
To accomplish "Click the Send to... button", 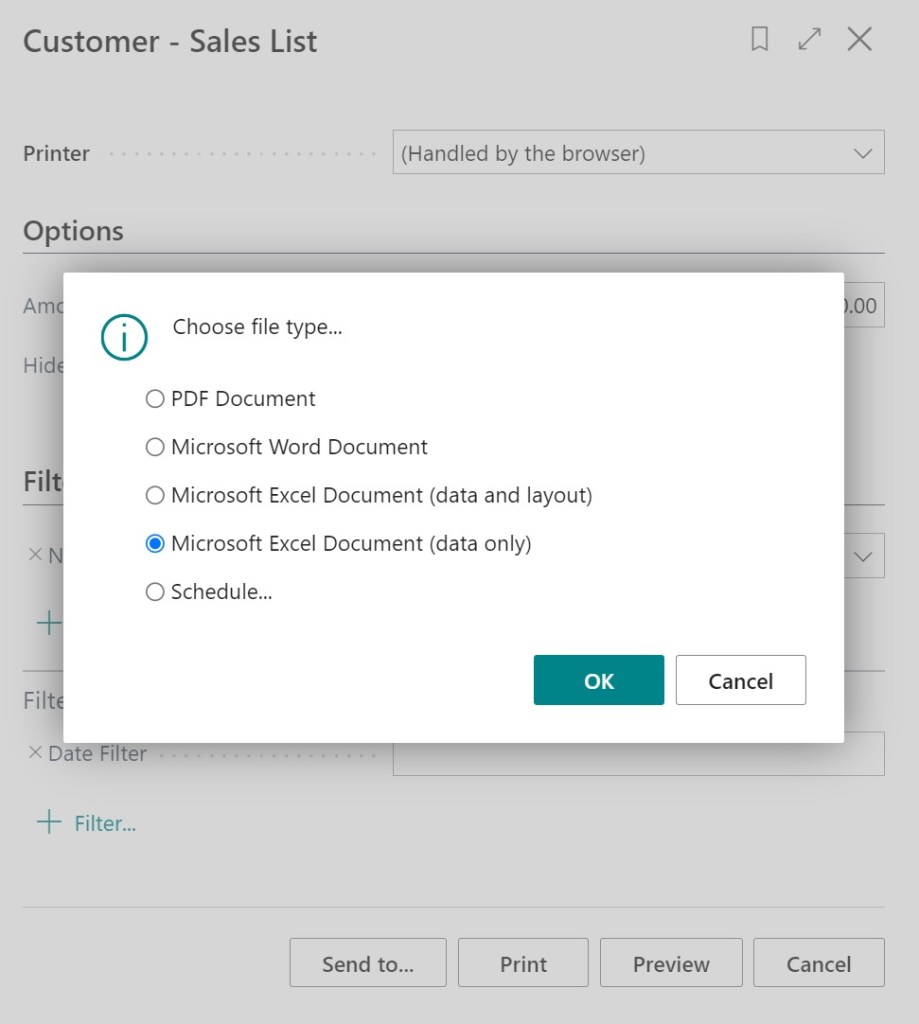I will [367, 963].
